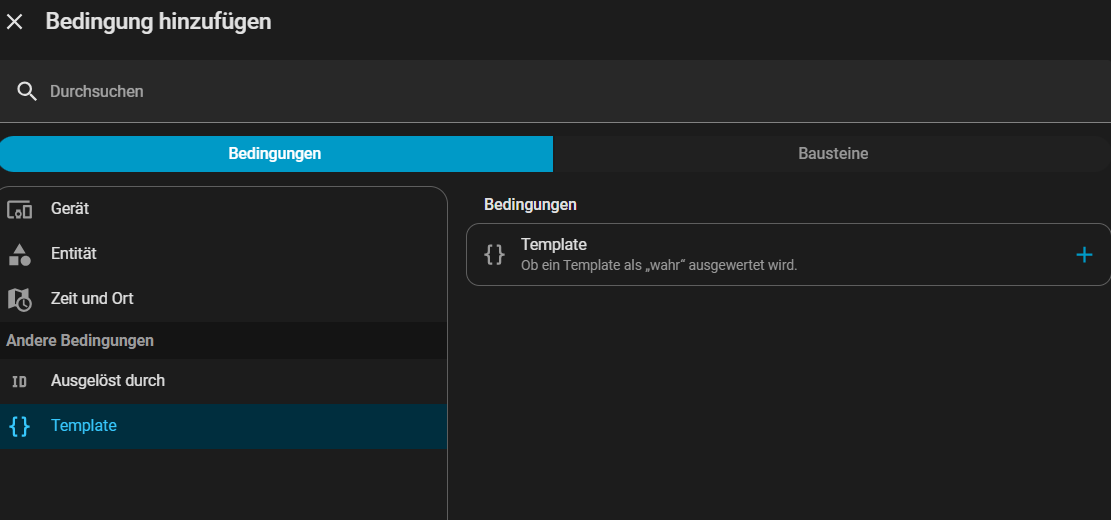Click the Template card description text
The width and height of the screenshot is (1111, 520).
coord(658,266)
